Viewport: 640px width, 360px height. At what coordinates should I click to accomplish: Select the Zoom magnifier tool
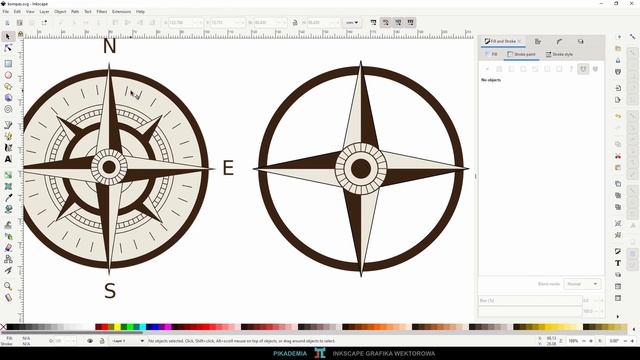8,286
